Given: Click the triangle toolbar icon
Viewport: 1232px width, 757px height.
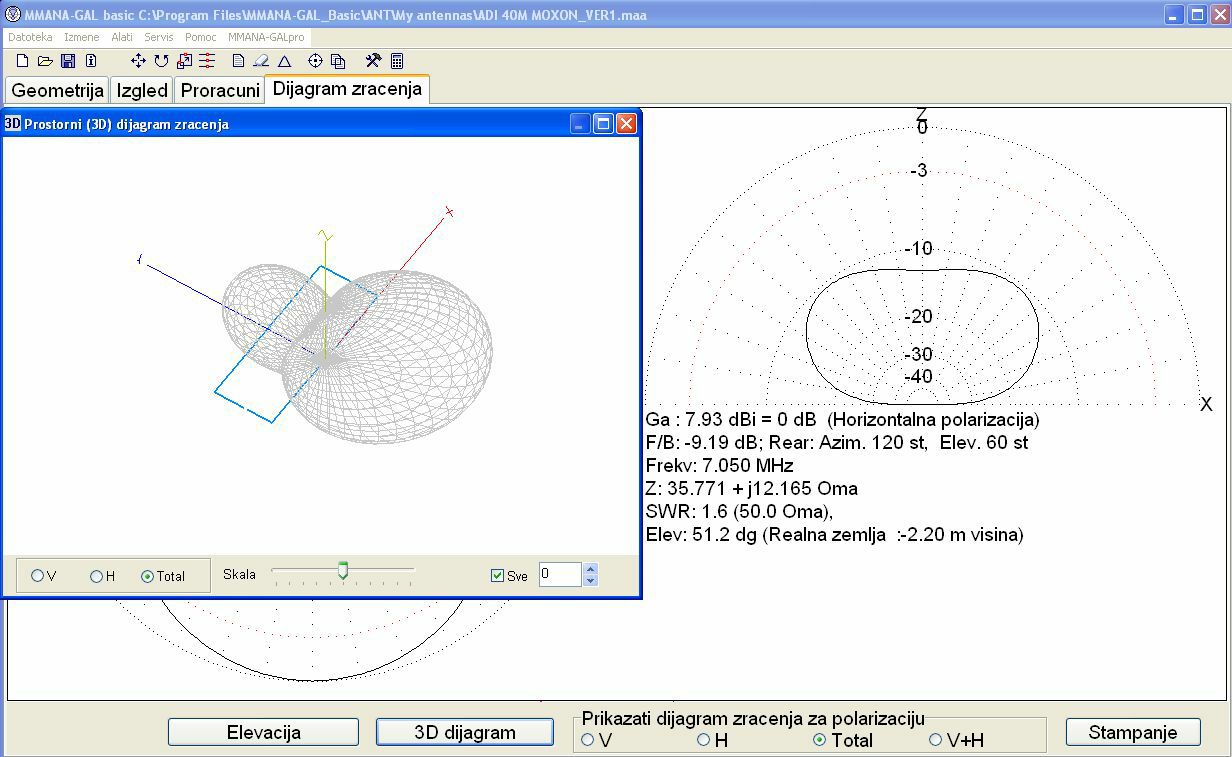Looking at the screenshot, I should (284, 61).
